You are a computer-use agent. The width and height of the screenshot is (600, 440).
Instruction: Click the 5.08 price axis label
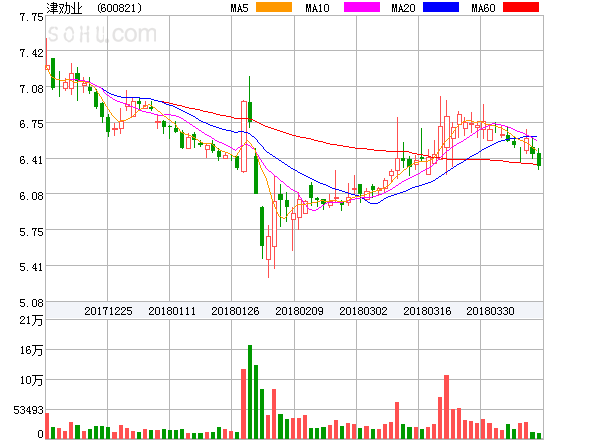pos(31,303)
